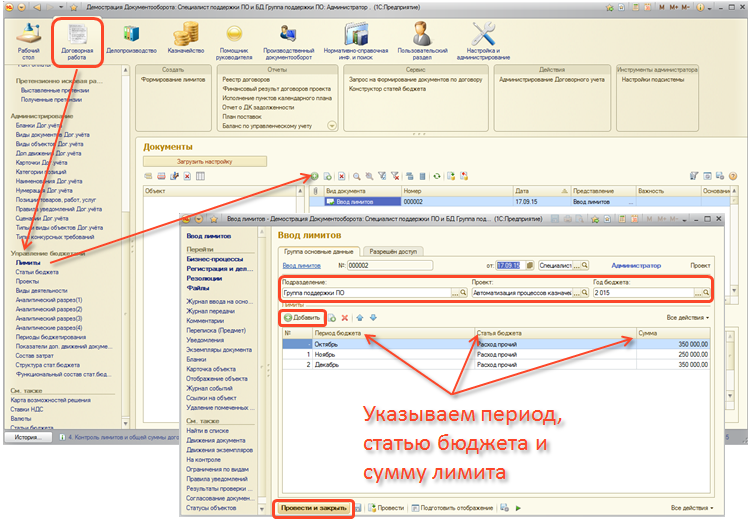
Task: Open Лимиты in left navigation
Action: pyautogui.click(x=29, y=263)
